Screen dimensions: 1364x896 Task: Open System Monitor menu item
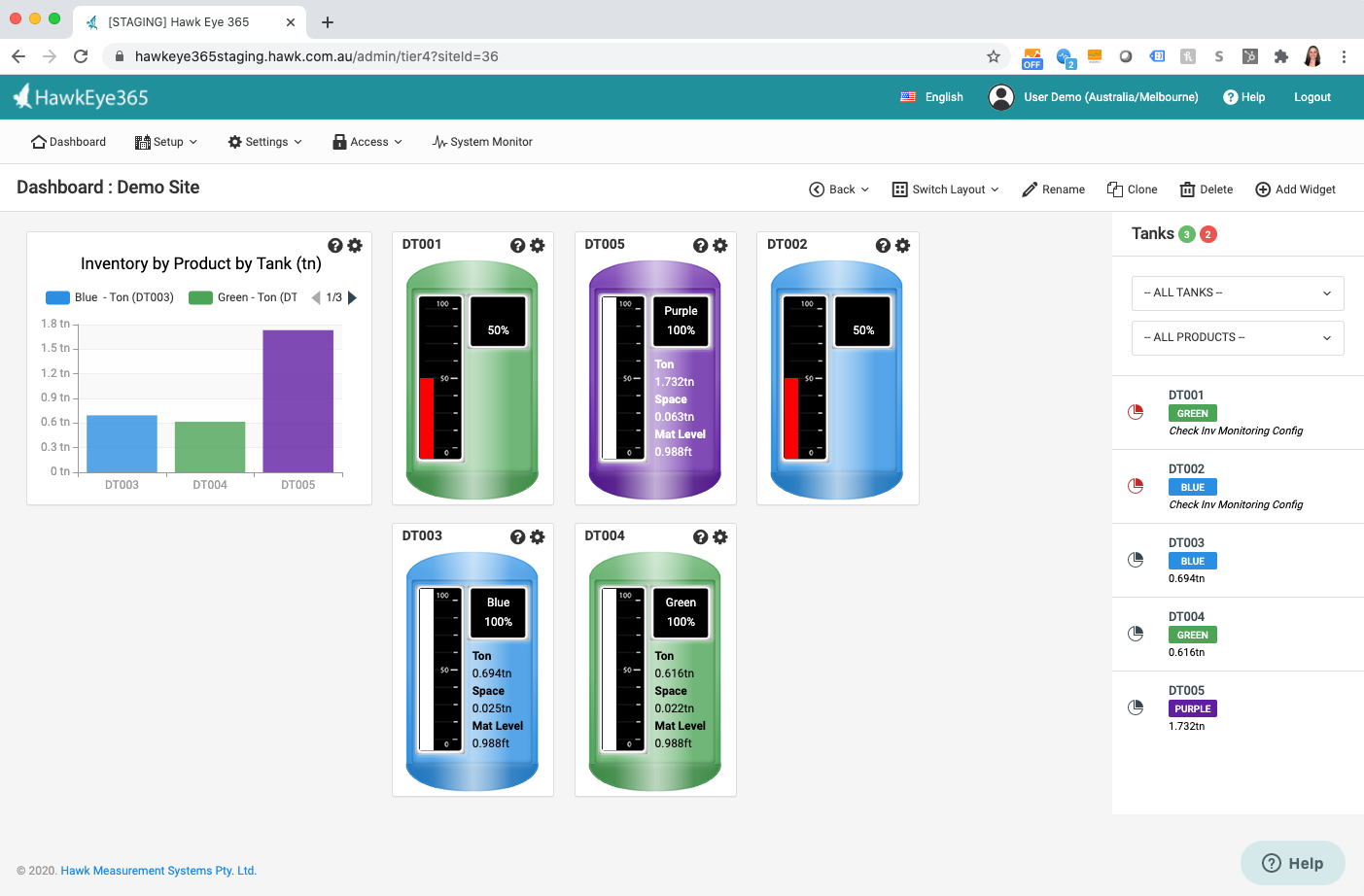pyautogui.click(x=482, y=142)
